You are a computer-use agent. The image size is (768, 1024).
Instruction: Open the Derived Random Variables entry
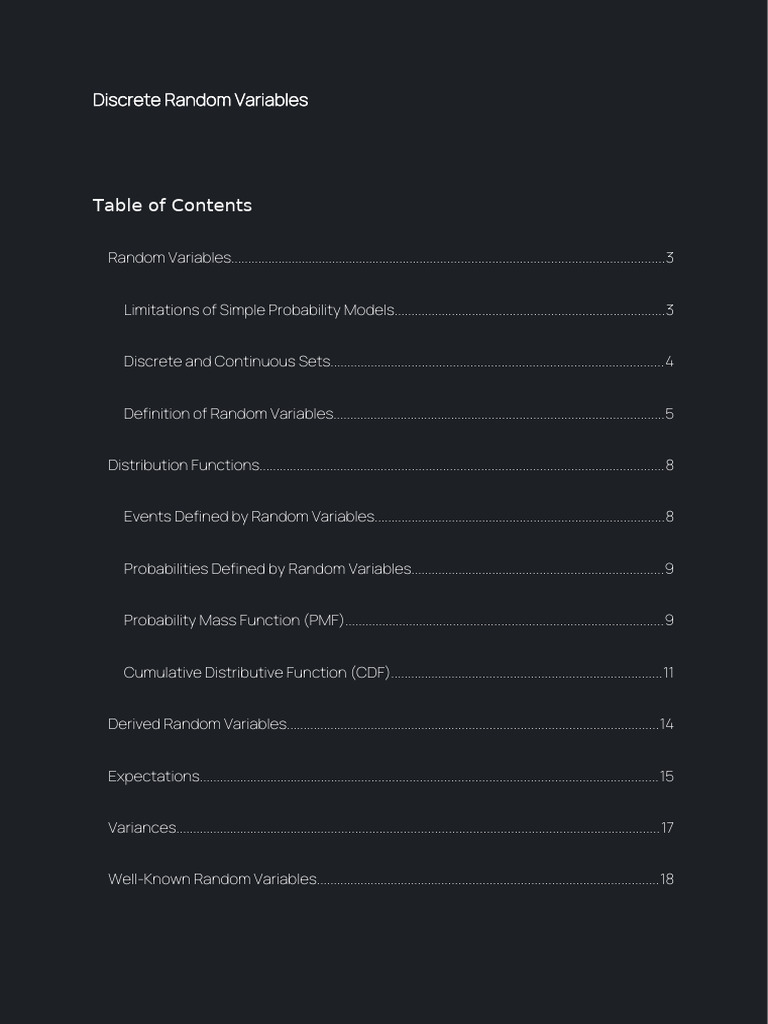click(197, 724)
